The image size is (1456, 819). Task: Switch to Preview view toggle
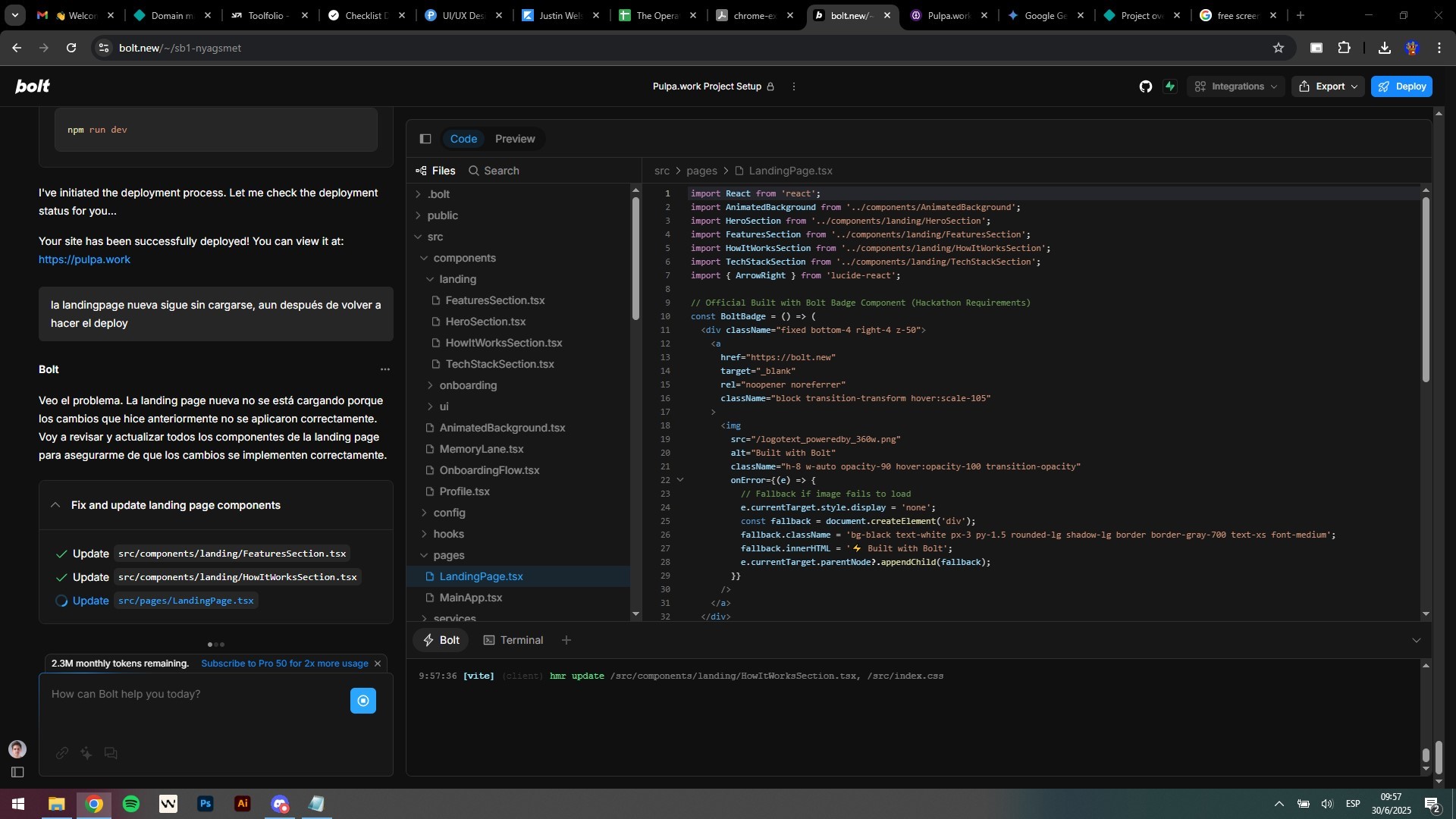point(515,139)
